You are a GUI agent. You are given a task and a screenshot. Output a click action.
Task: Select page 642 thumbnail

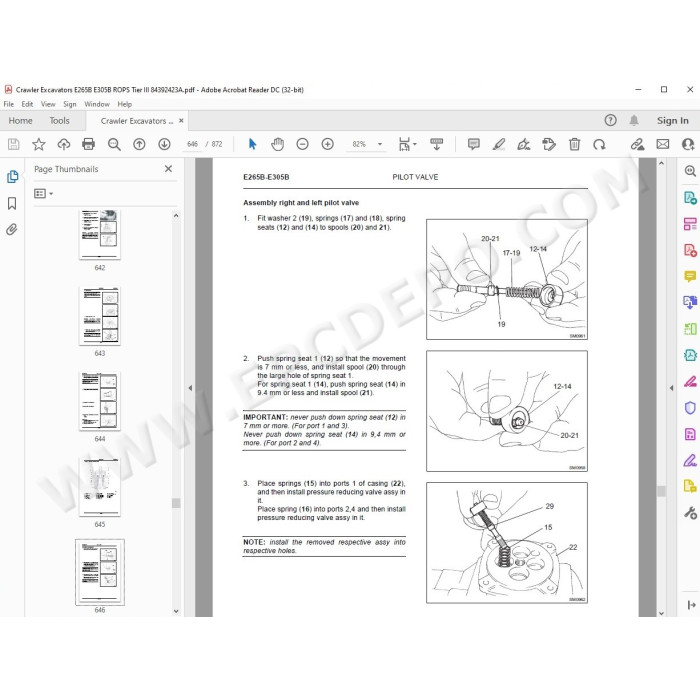100,234
